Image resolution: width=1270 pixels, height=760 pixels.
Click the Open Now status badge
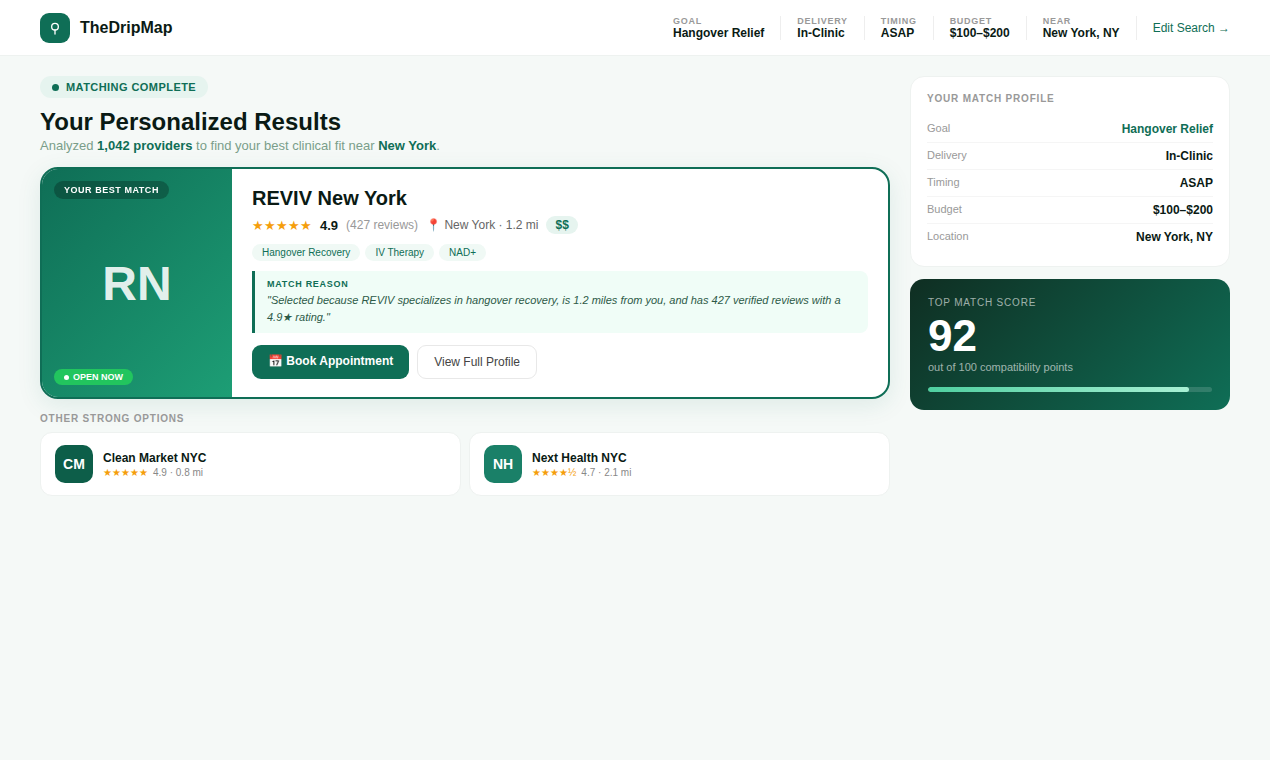tap(93, 377)
